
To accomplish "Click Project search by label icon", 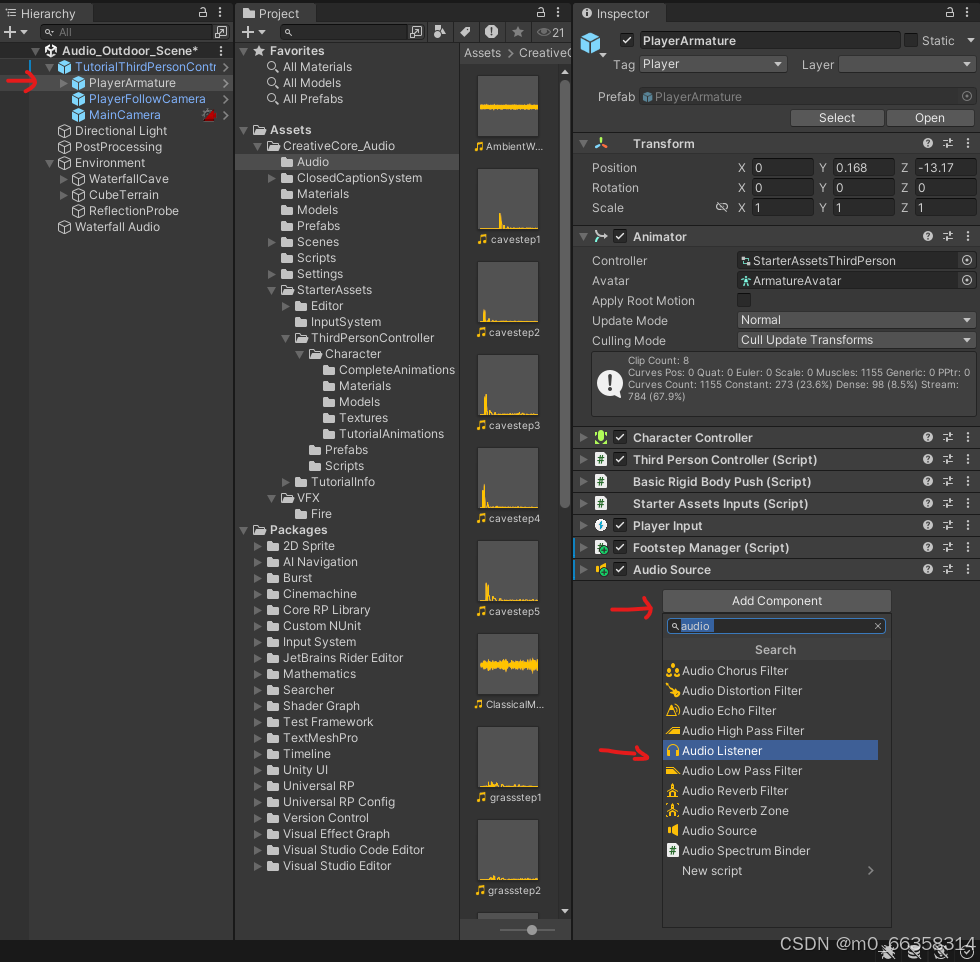I will coord(465,32).
